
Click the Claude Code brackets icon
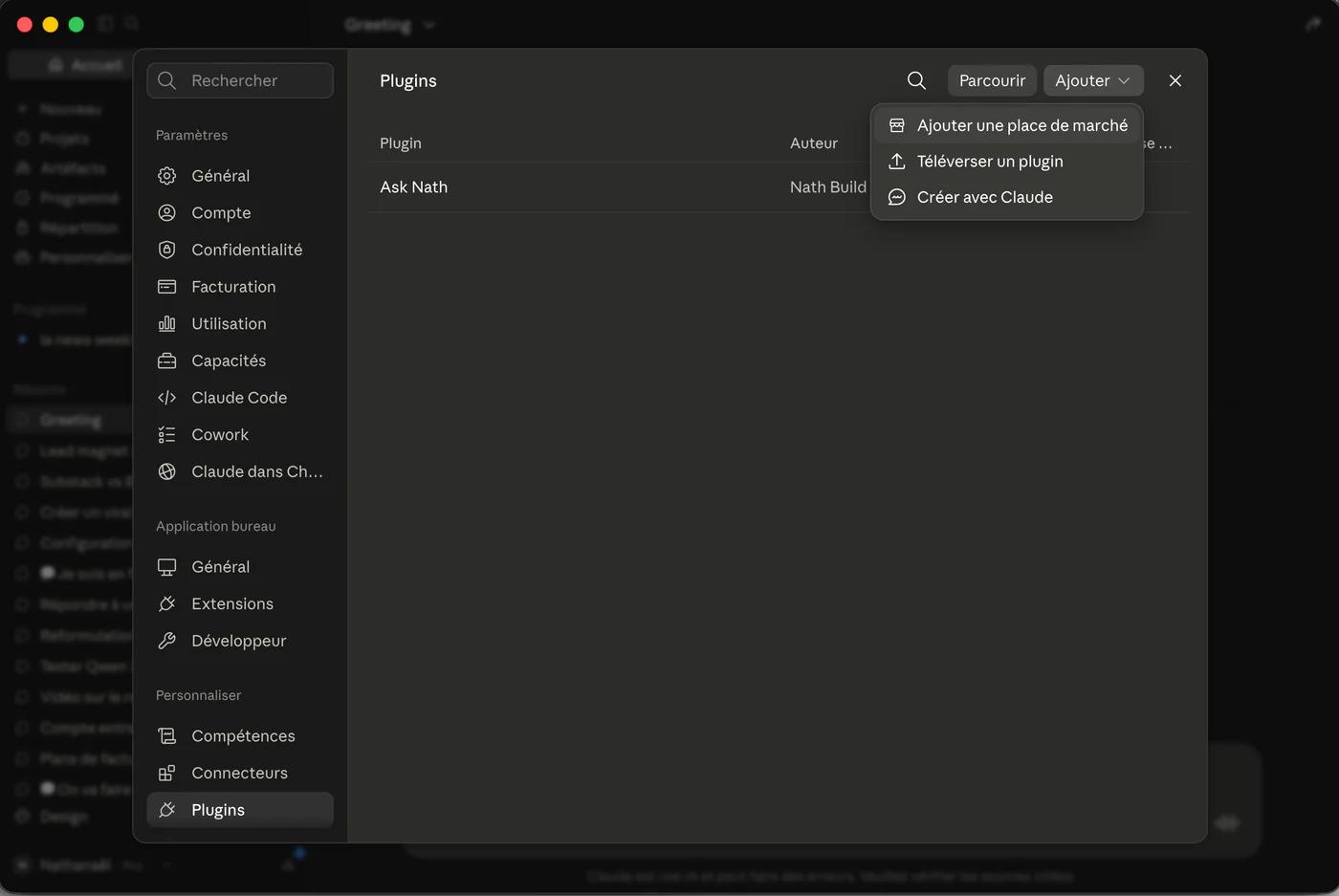click(x=166, y=398)
